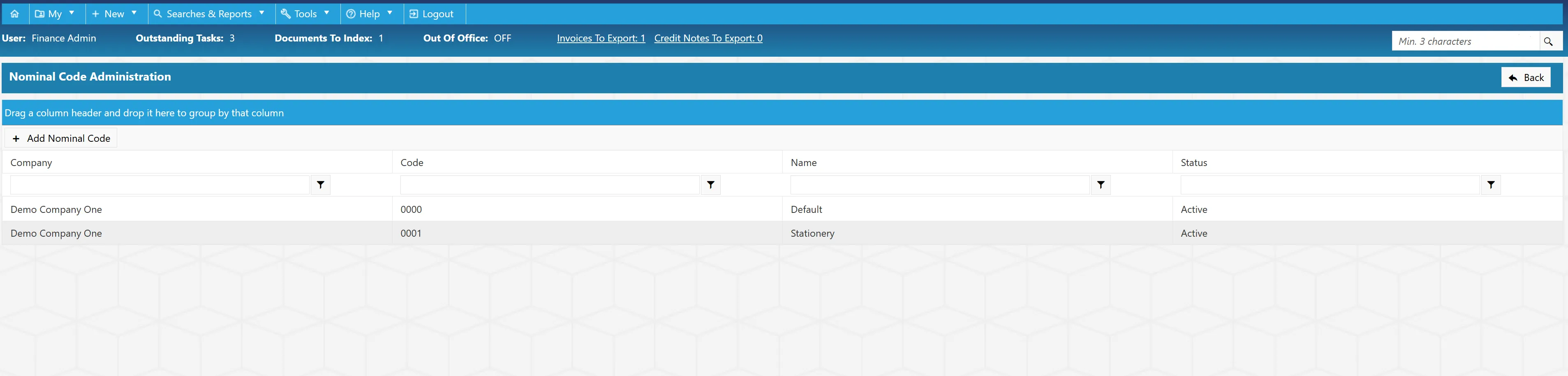
Task: Sort by Company column header
Action: [x=31, y=162]
